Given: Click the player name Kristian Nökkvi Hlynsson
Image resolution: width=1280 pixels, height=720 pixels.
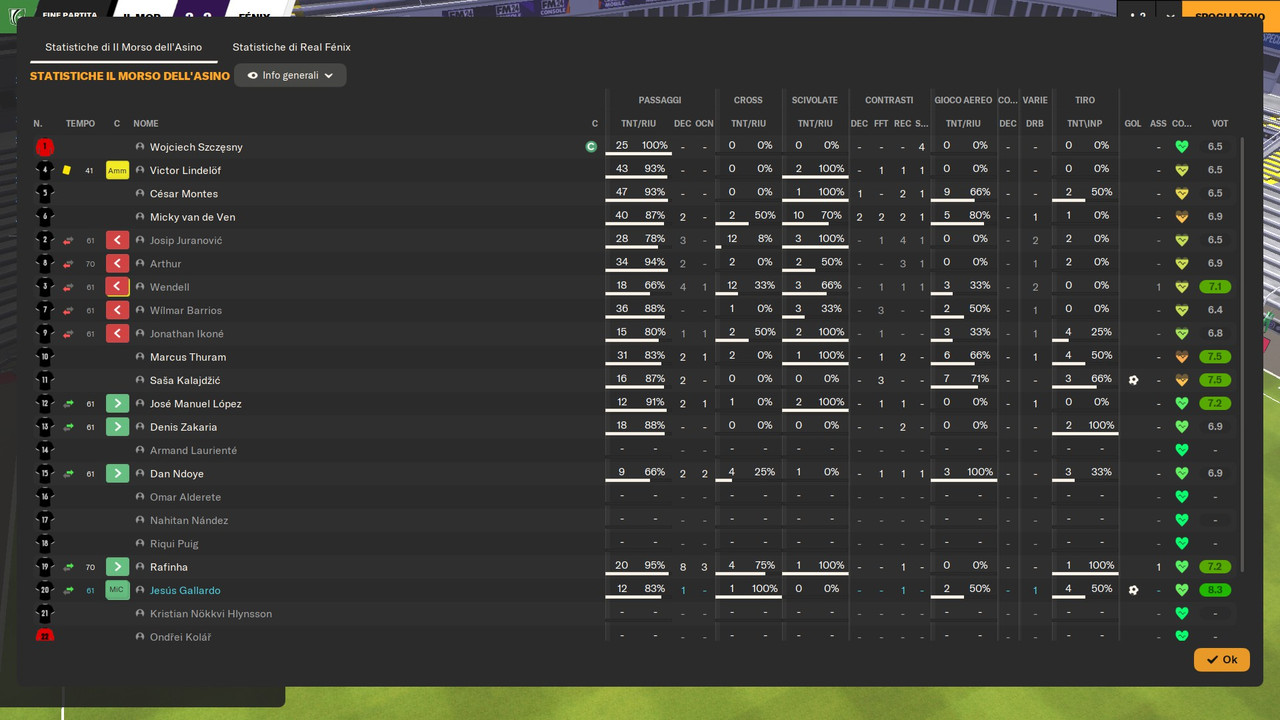Looking at the screenshot, I should pyautogui.click(x=211, y=614).
